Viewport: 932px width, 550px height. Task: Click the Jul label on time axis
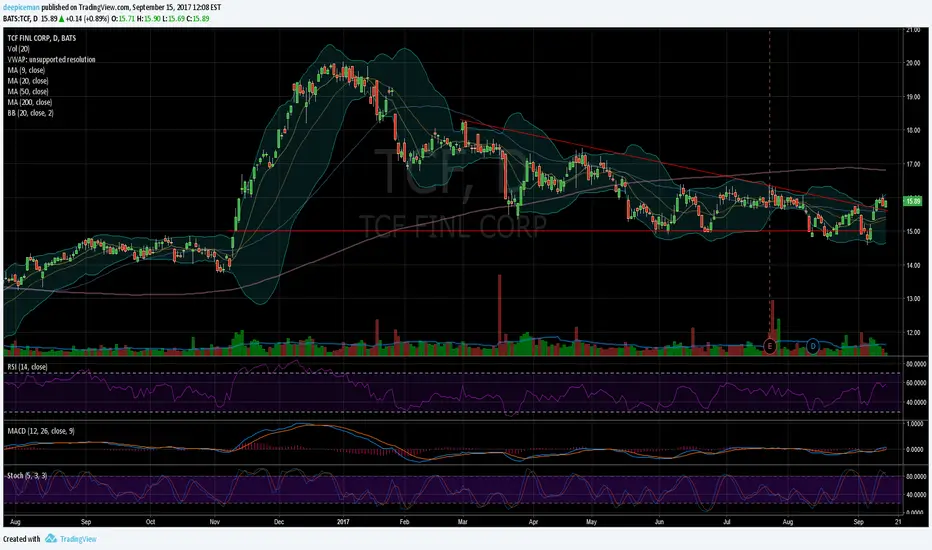[726, 522]
